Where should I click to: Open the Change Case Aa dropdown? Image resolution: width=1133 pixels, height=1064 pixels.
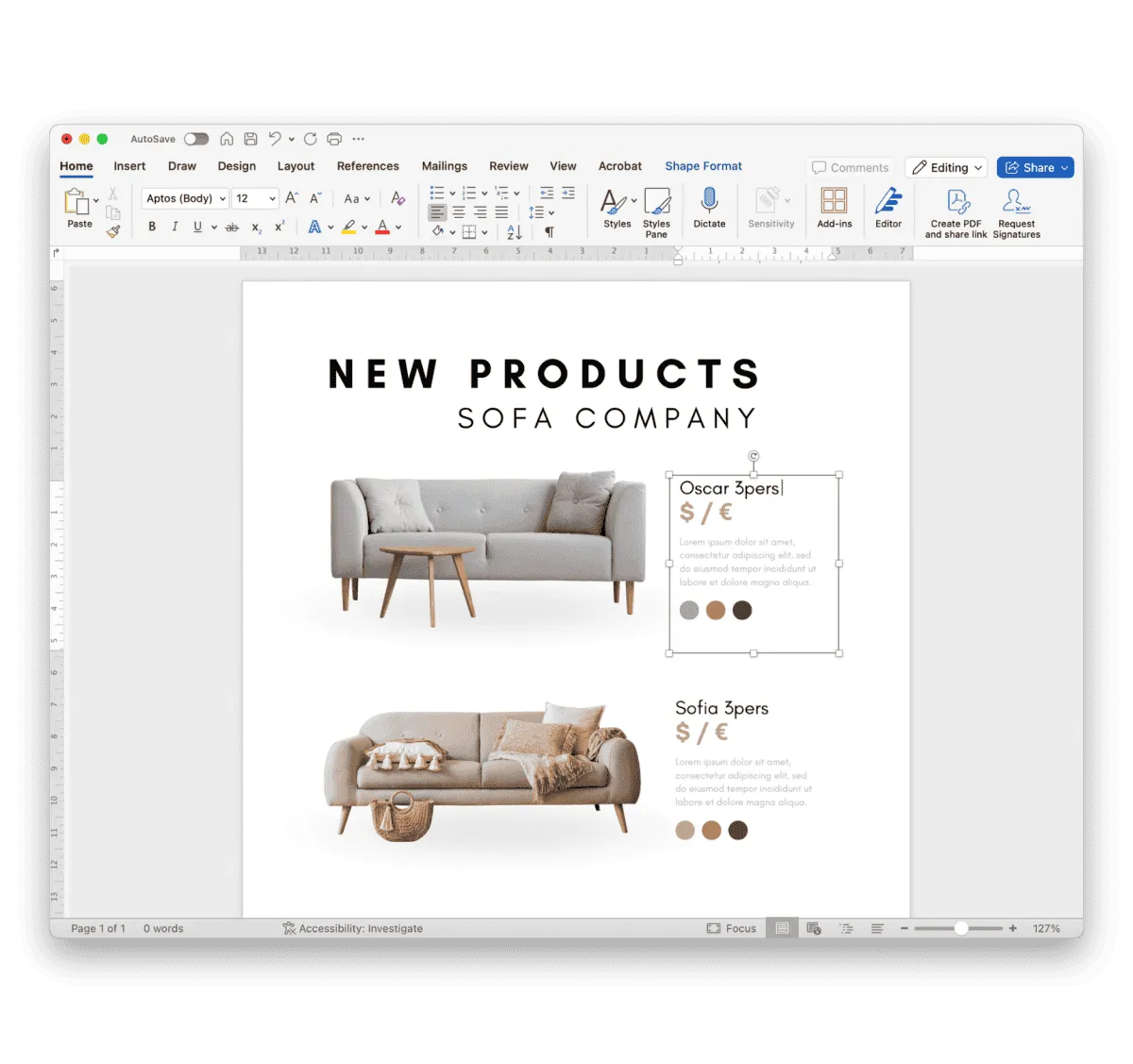[x=357, y=198]
